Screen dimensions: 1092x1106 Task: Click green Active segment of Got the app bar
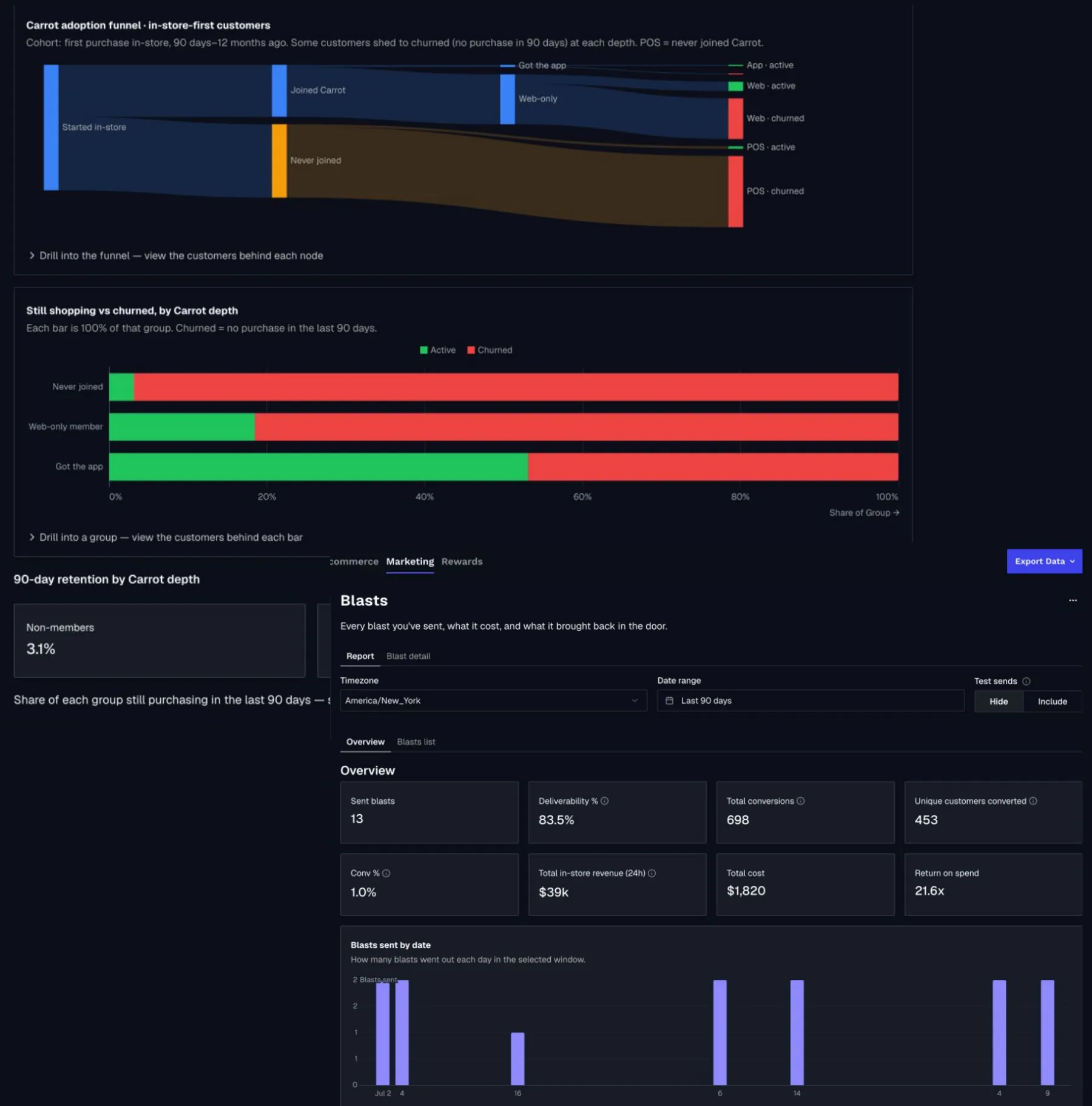(318, 467)
